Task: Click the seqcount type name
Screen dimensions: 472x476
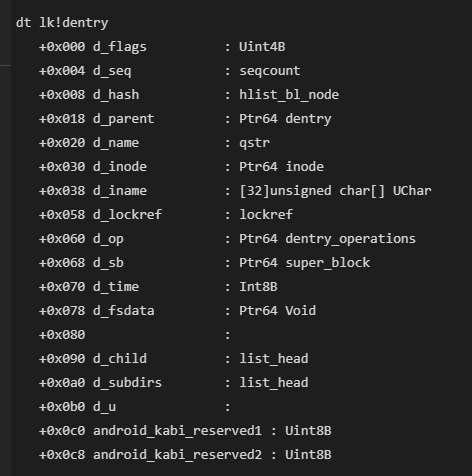Action: pyautogui.click(x=270, y=71)
